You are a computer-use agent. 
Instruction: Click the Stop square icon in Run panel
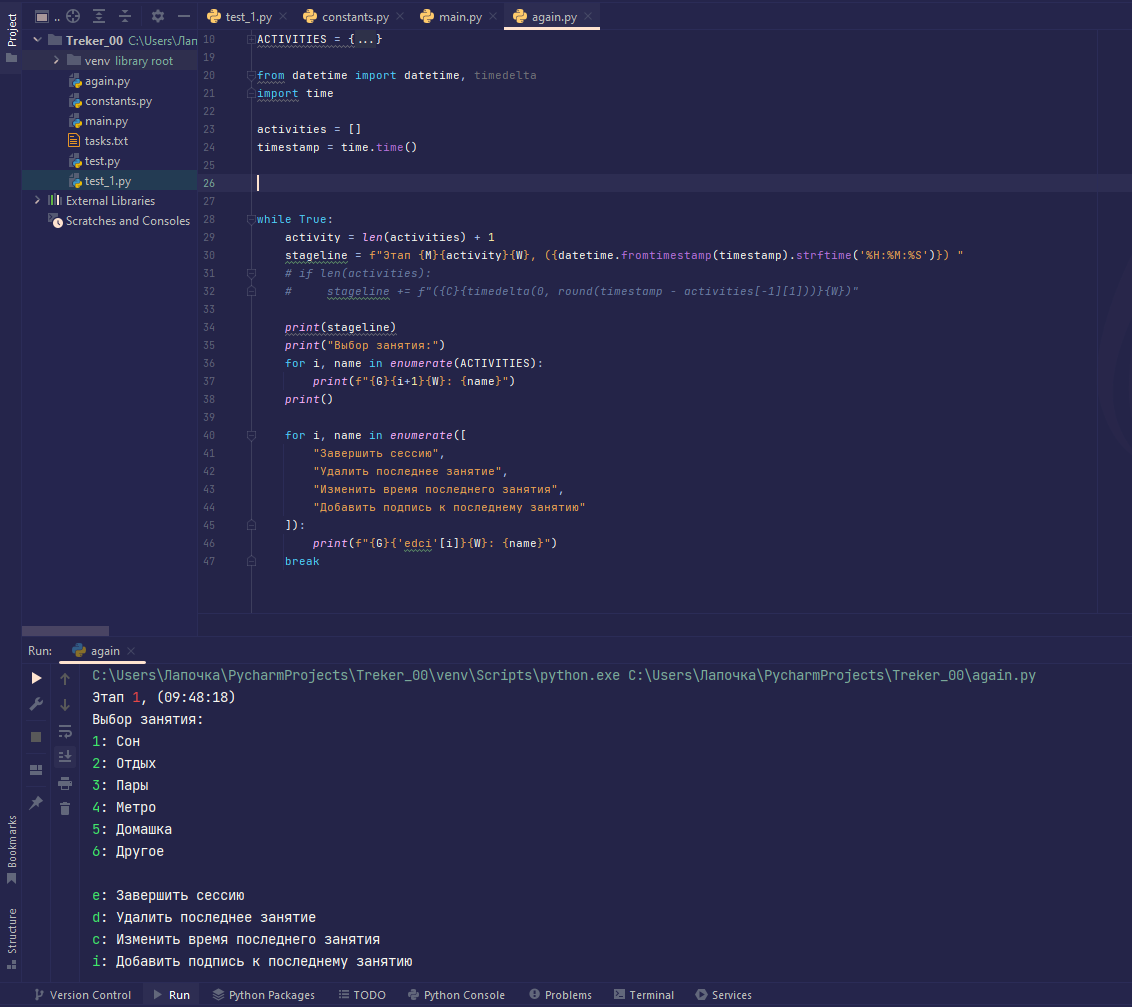[36, 737]
